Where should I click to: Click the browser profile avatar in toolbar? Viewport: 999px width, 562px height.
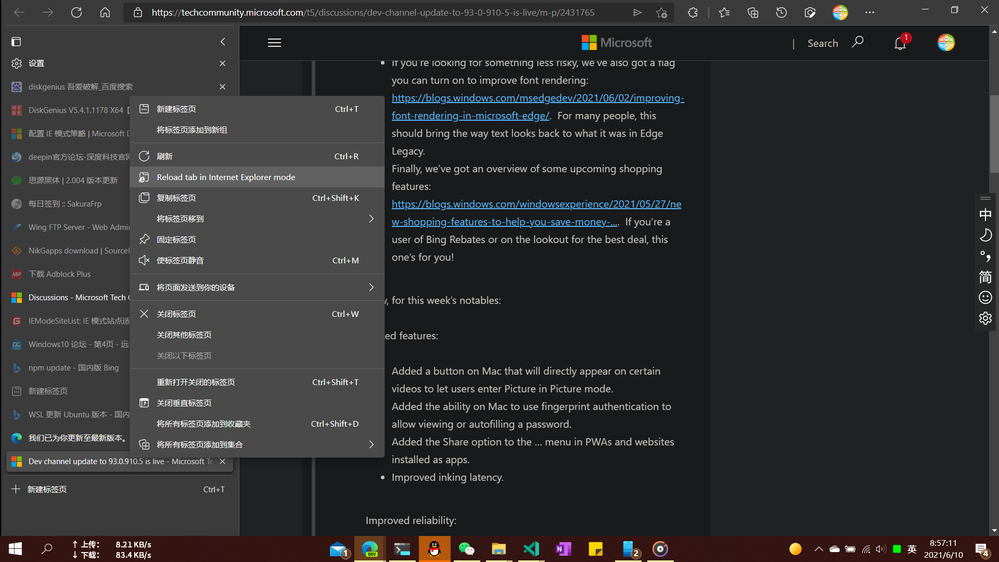tap(840, 12)
